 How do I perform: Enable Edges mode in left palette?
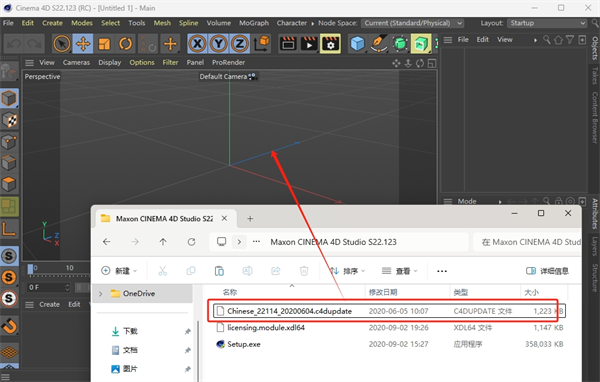coord(9,163)
